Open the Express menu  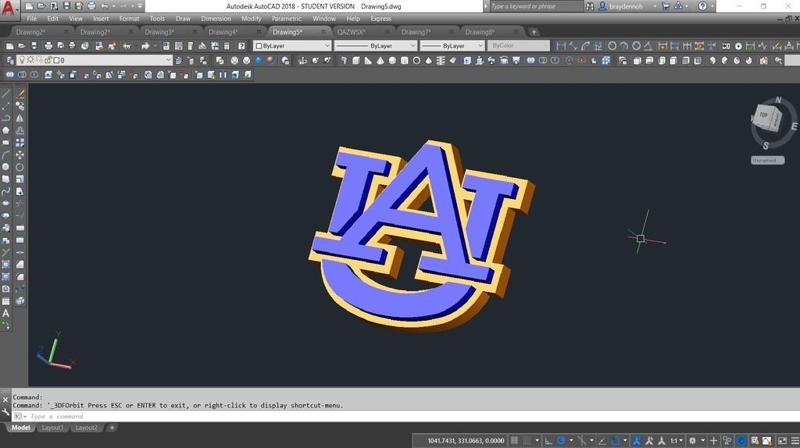click(381, 19)
